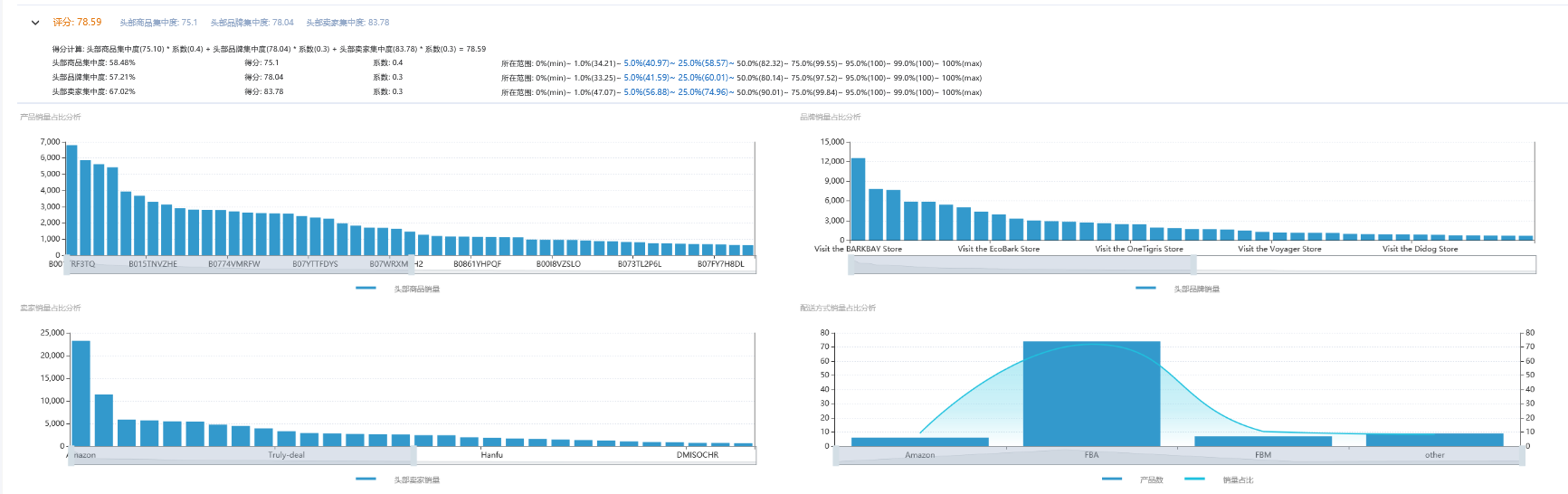
Task: Click the product chart zoom slider right handle
Action: [413, 264]
